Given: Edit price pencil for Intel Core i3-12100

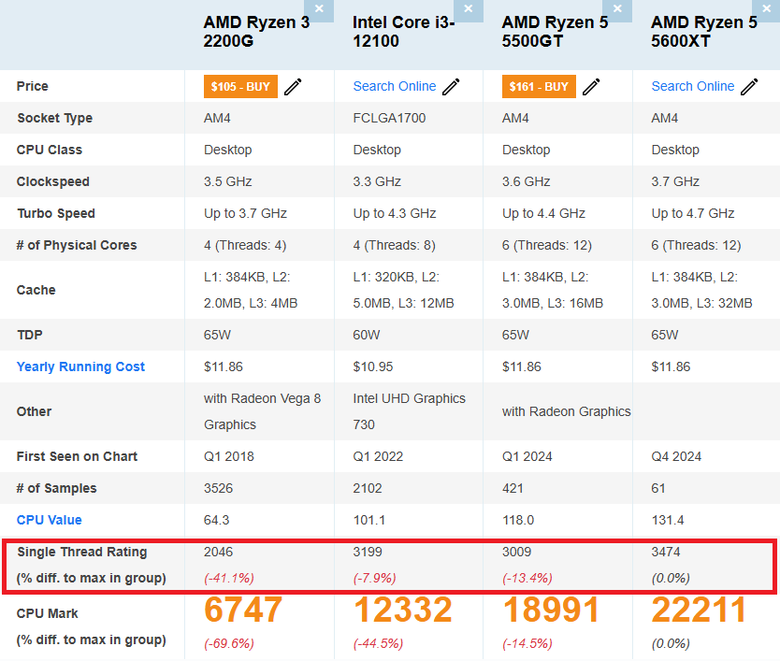Looking at the screenshot, I should pyautogui.click(x=451, y=87).
